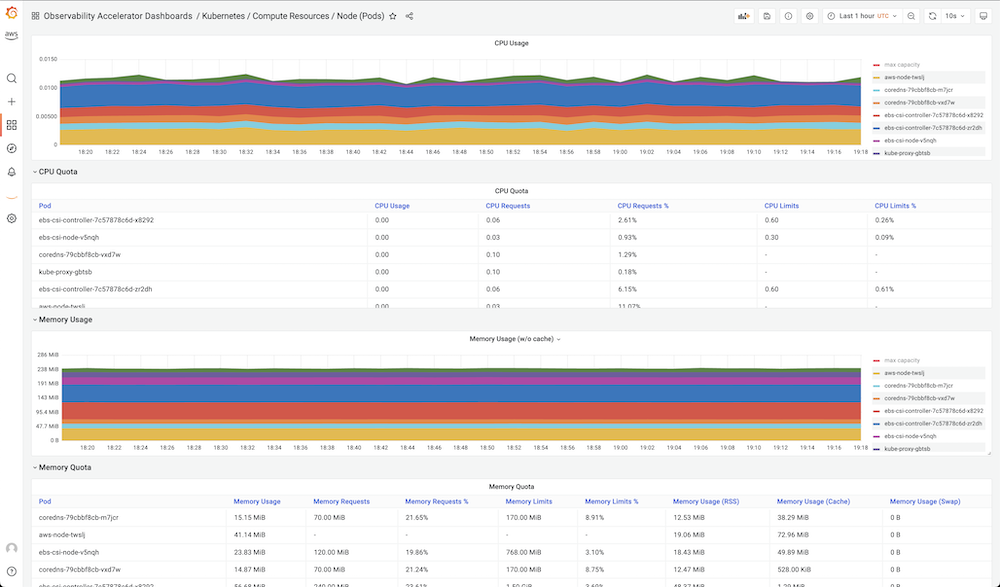Sort by the Memory Requests column header
Image resolution: width=1000 pixels, height=587 pixels.
pos(341,502)
